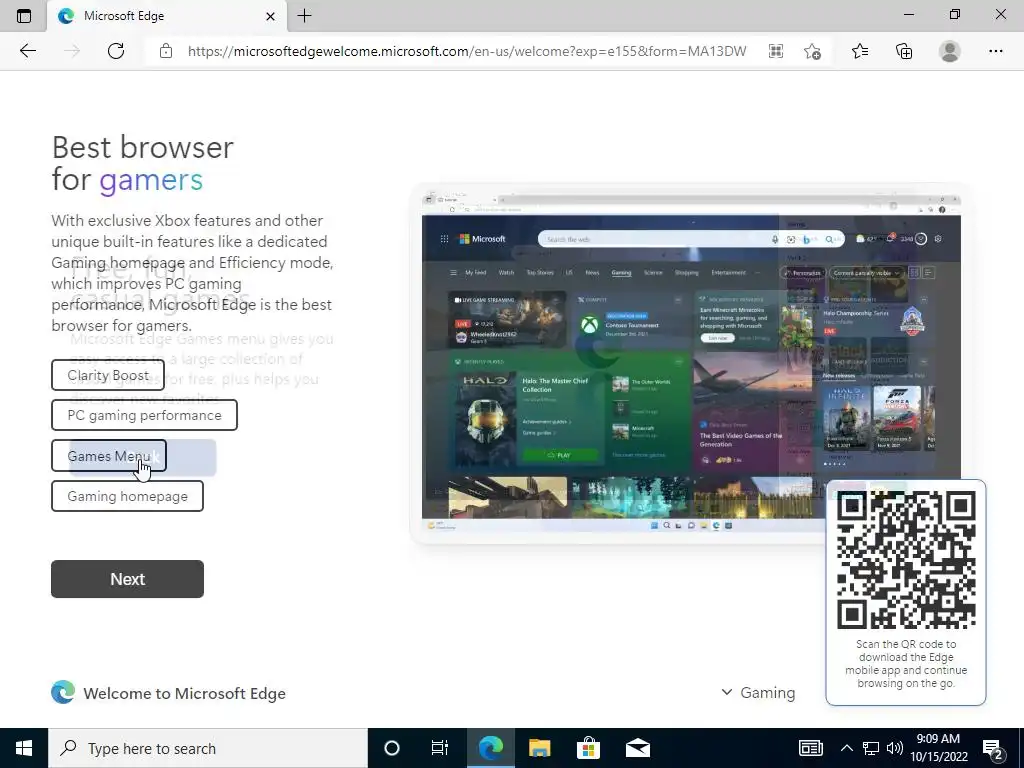Viewport: 1024px width, 768px height.
Task: Open the Favorites list
Action: (860, 51)
